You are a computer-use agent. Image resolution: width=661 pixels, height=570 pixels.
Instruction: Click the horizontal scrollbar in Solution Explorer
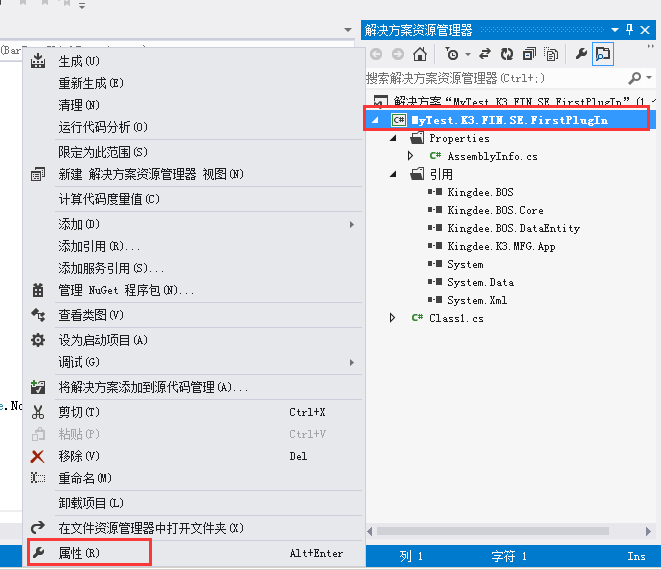tap(492, 531)
